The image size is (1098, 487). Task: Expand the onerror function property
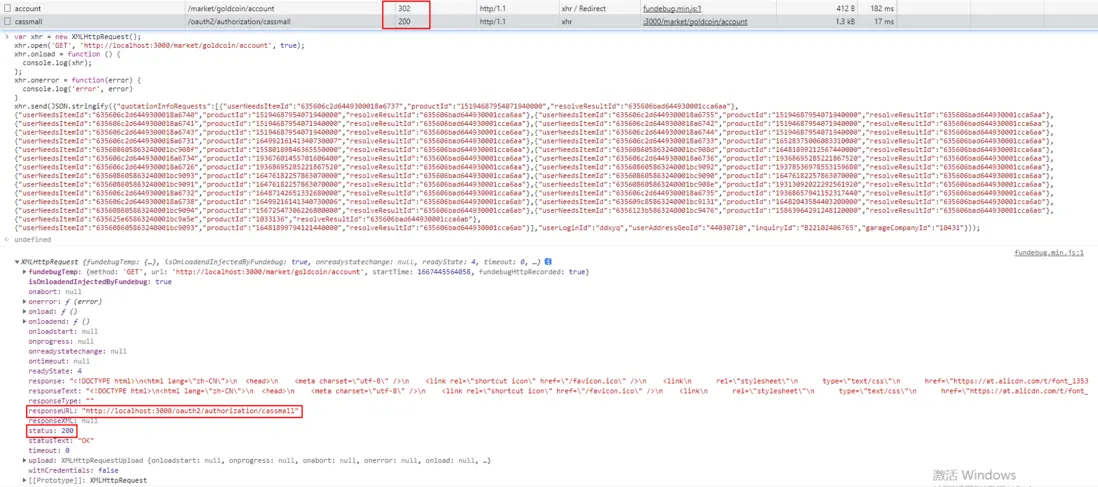pos(25,301)
